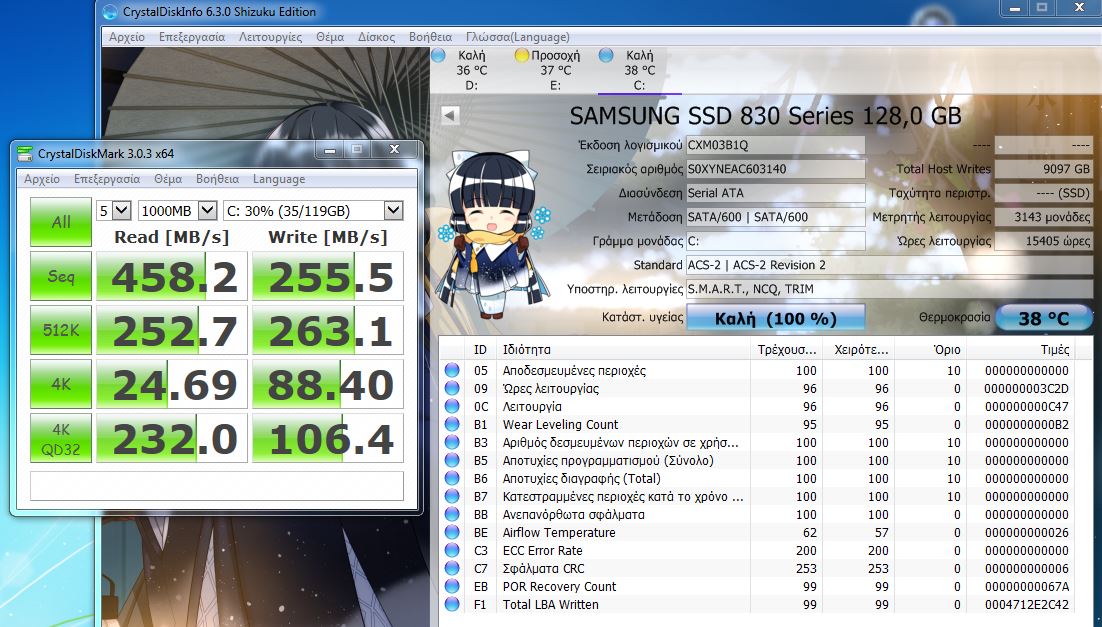Viewport: 1102px width, 627px height.
Task: Click the ID column header
Action: point(480,349)
